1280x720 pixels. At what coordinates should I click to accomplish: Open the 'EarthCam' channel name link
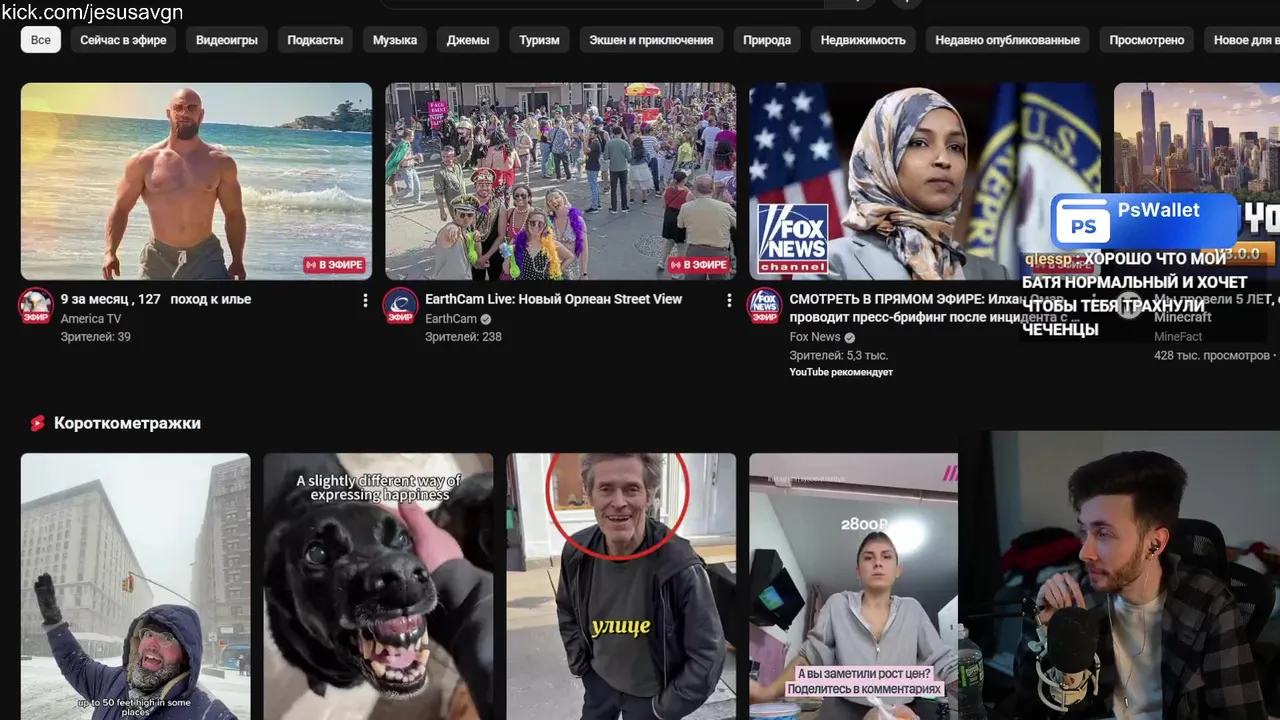click(x=451, y=319)
